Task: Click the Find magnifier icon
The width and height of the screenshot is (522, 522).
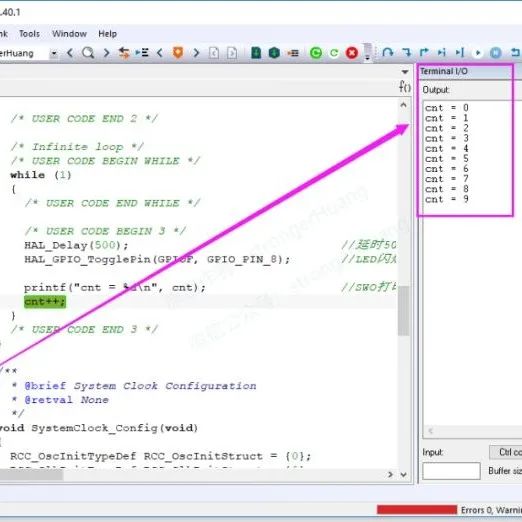Action: (88, 53)
